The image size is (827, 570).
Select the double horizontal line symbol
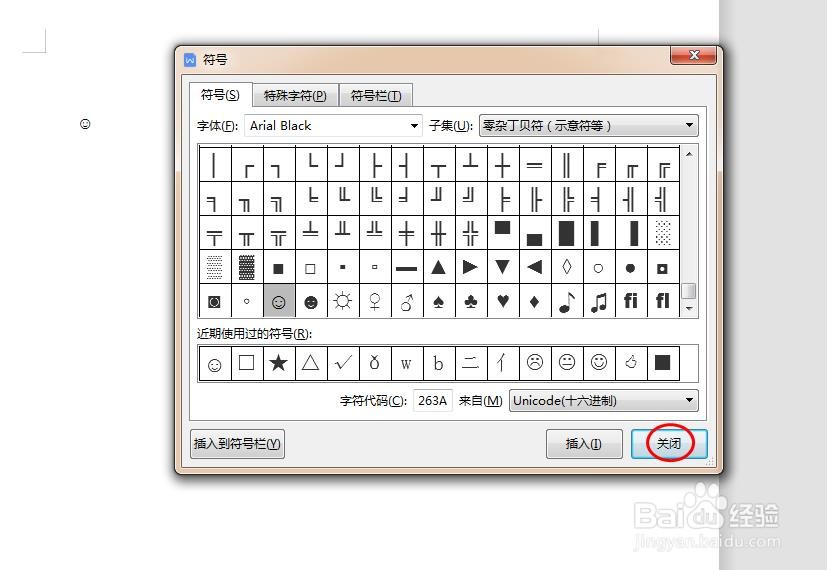tap(535, 165)
